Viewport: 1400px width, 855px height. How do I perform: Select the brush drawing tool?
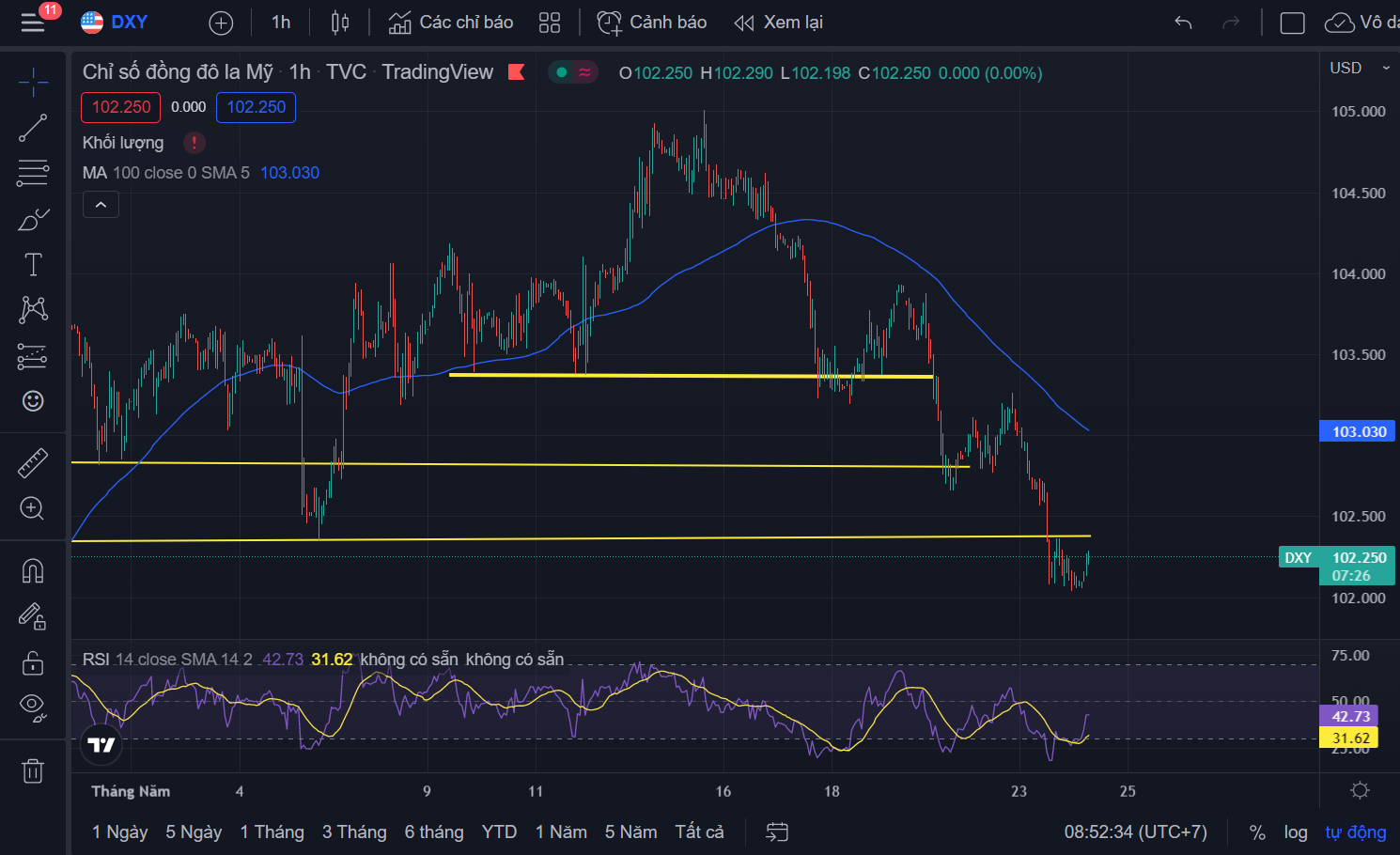[x=33, y=219]
